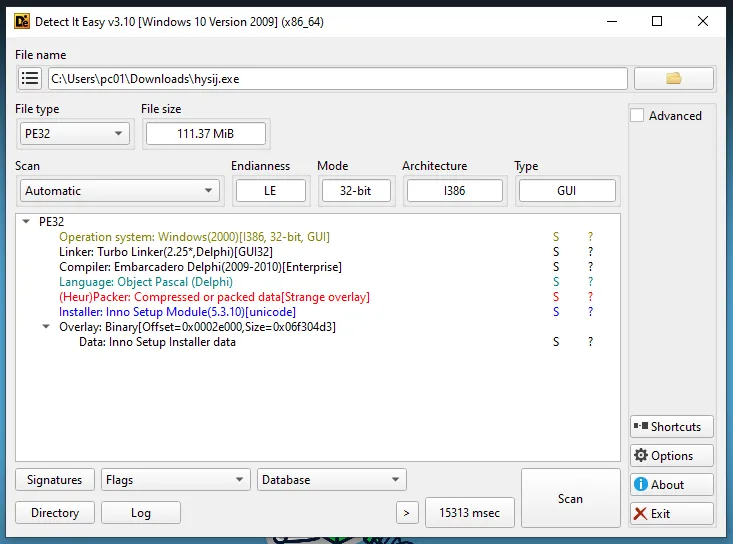Click the ? link on the Operation system row
Image resolution: width=733 pixels, height=544 pixels.
590,237
